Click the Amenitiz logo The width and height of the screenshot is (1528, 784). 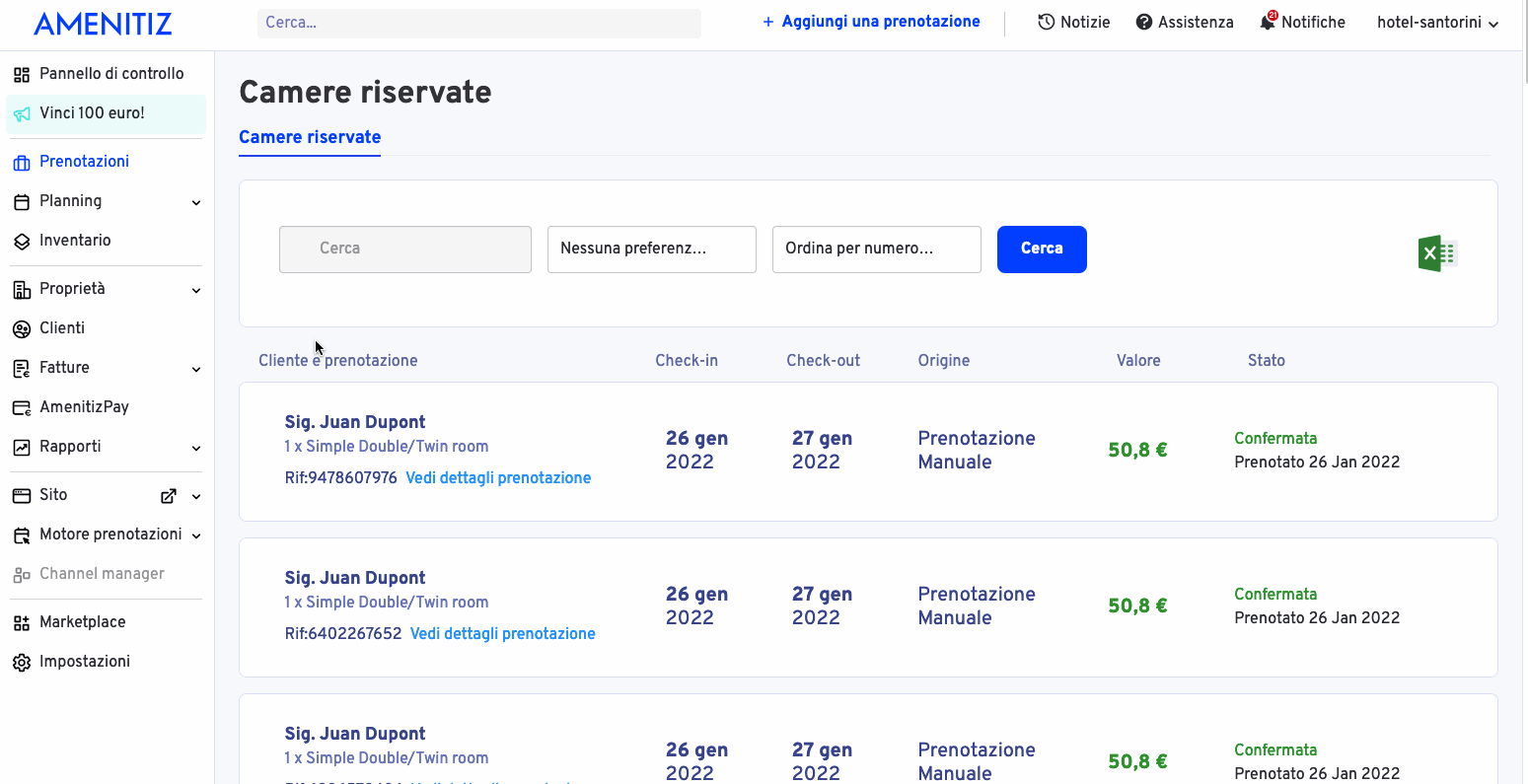point(103,24)
